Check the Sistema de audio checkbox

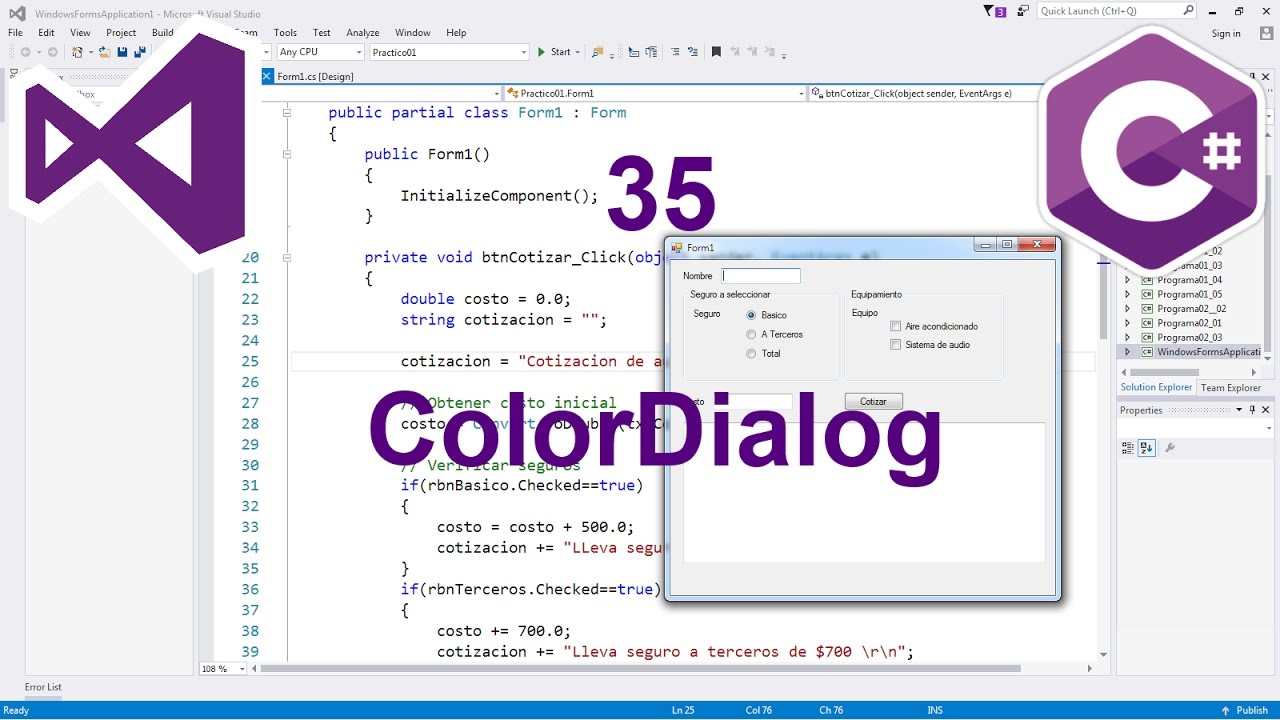pos(895,345)
